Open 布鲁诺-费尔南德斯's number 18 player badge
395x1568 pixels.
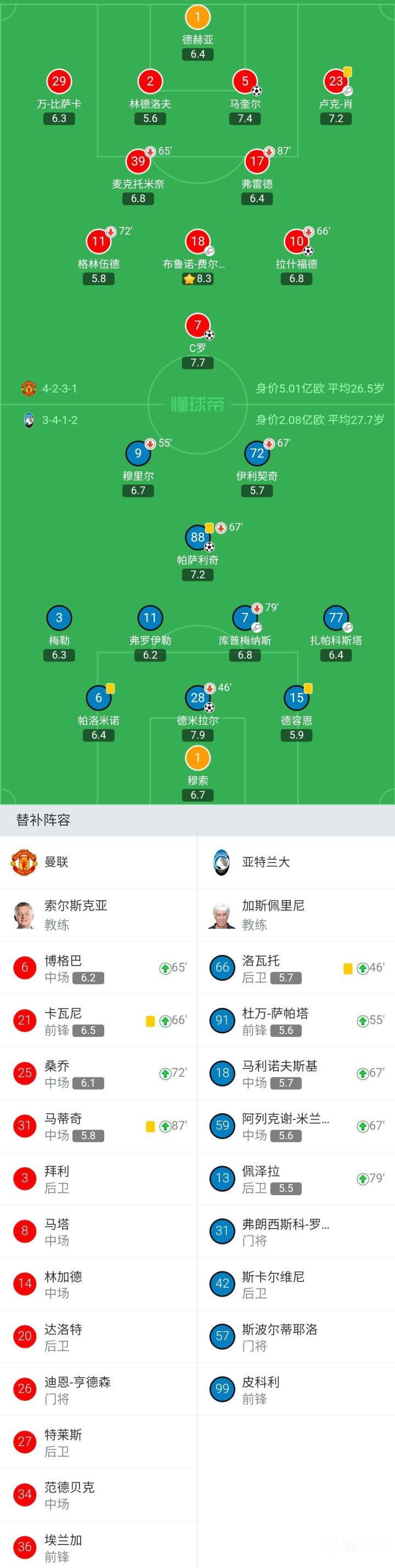coord(197,241)
